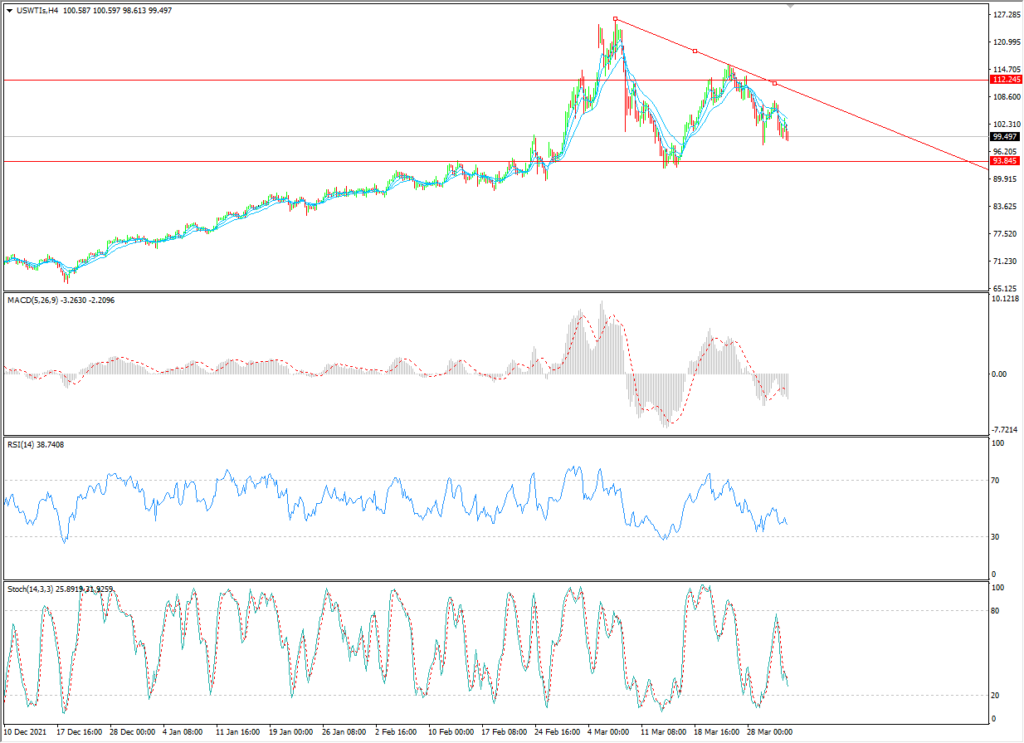Click the 108.600 price axis value
The height and width of the screenshot is (743, 1024).
(1006, 97)
